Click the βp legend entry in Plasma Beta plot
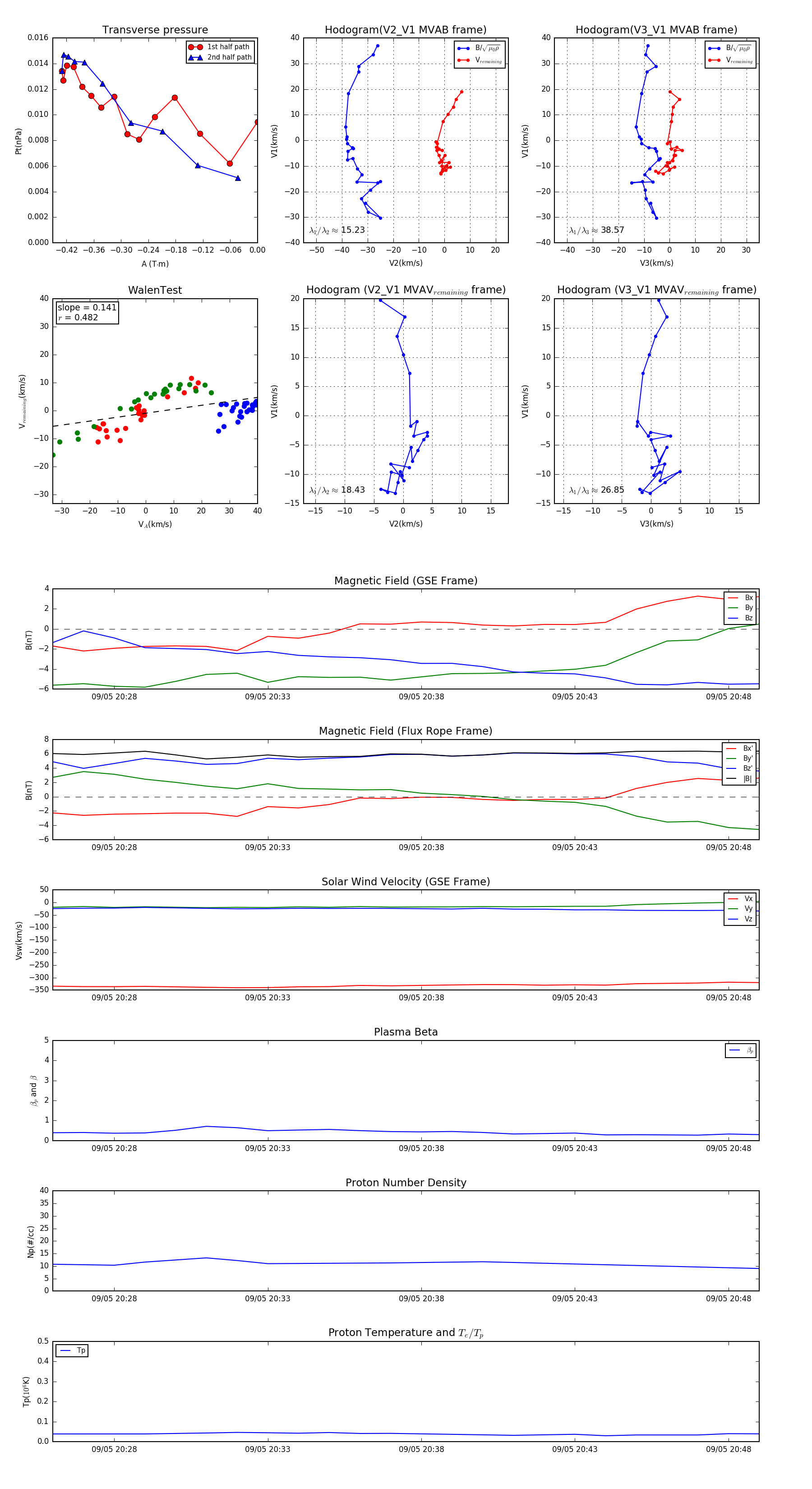 [x=742, y=1050]
